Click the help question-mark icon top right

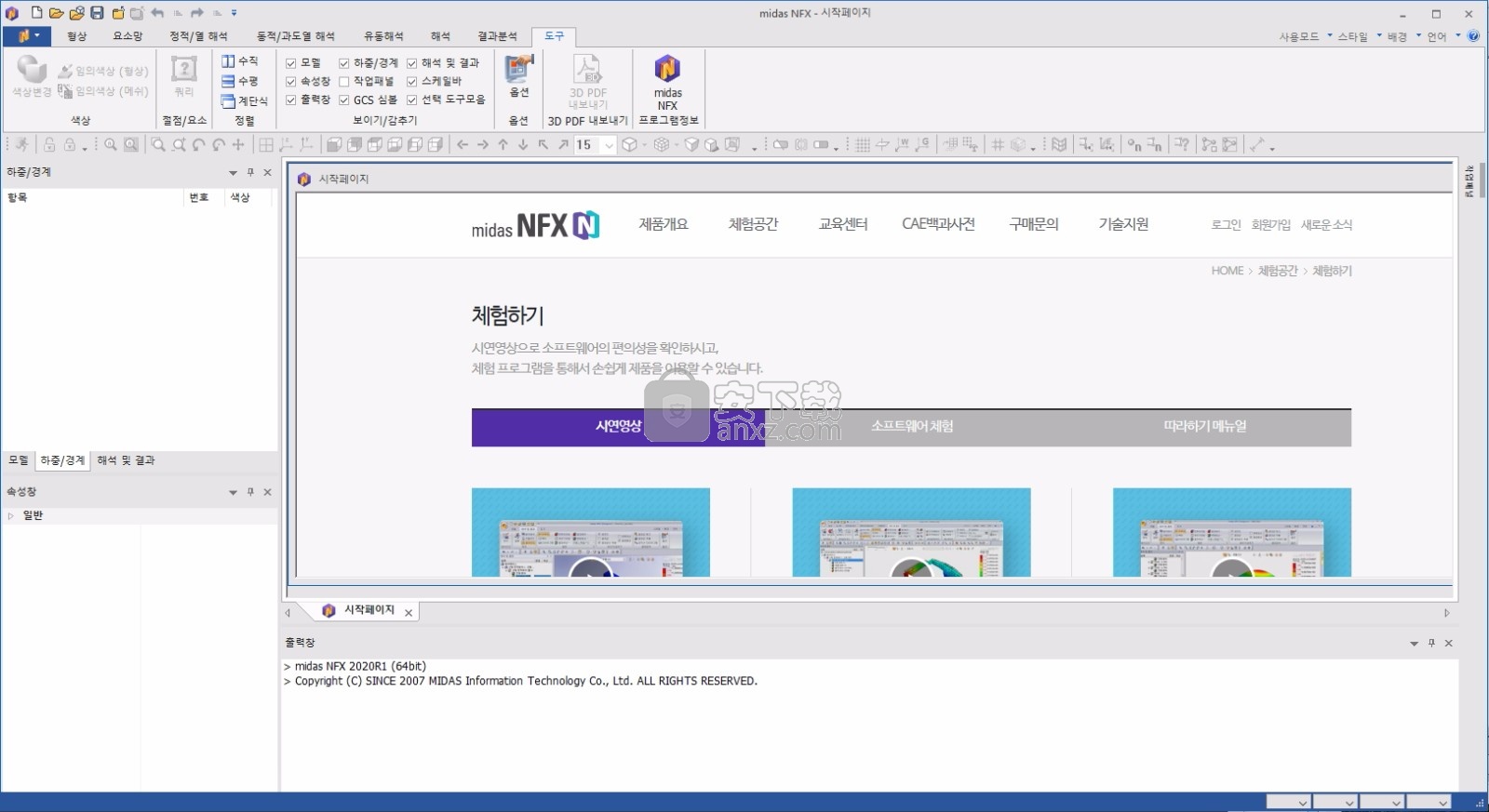(1473, 36)
